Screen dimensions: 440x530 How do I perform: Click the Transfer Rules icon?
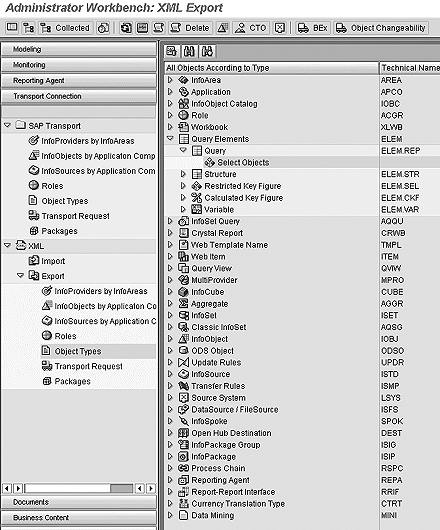(x=183, y=386)
